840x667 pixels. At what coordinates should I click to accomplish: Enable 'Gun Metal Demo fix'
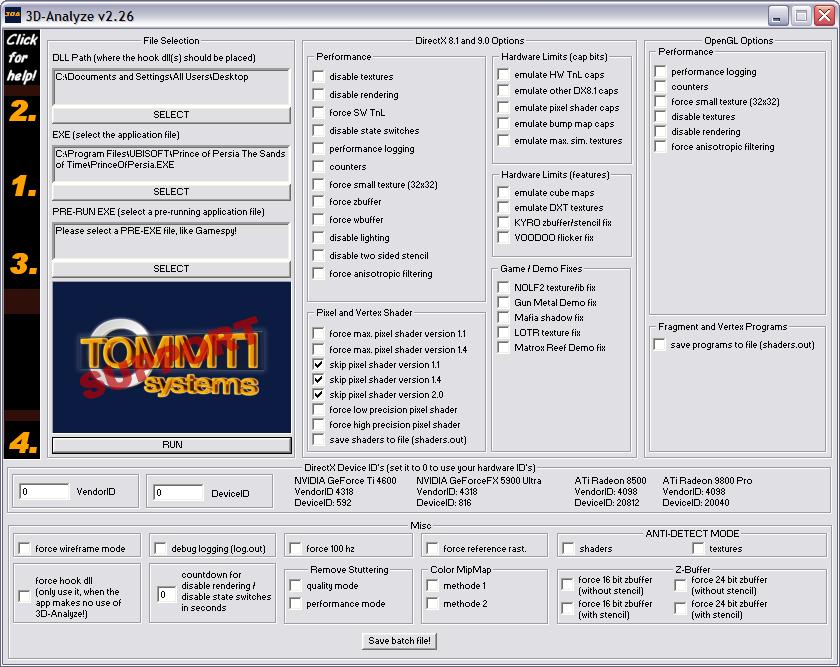(504, 302)
